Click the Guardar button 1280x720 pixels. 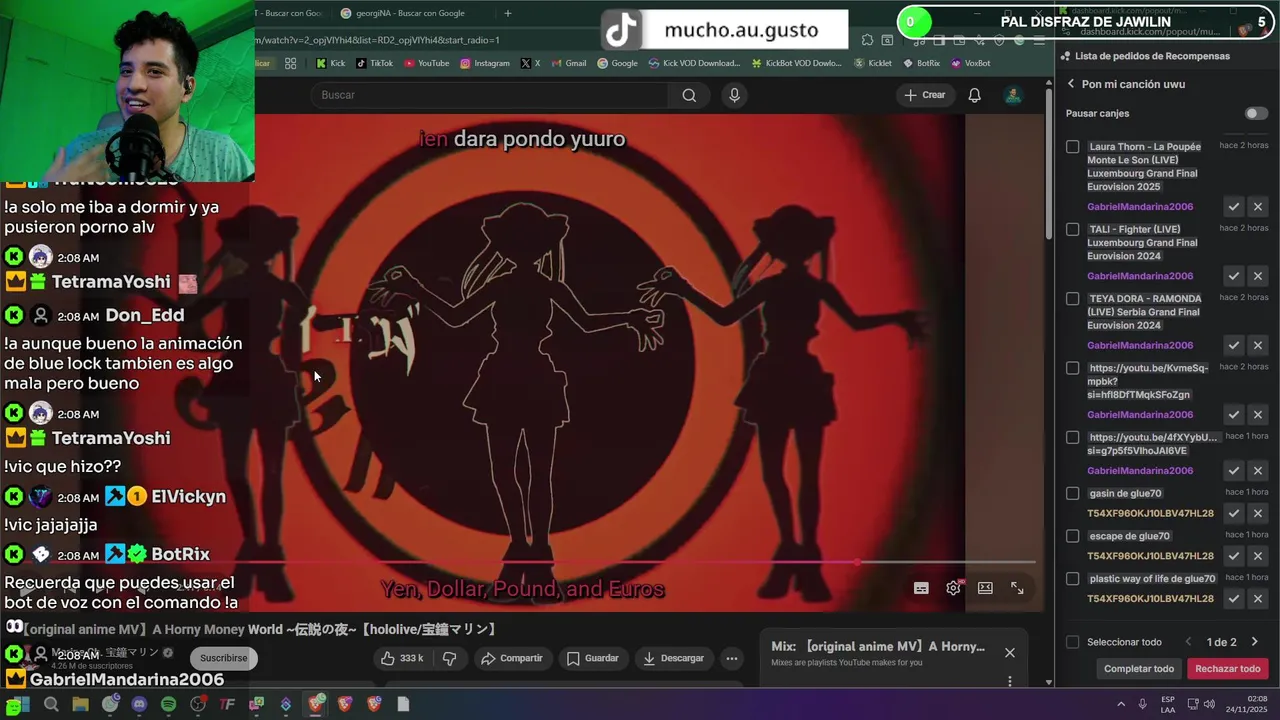coord(593,658)
